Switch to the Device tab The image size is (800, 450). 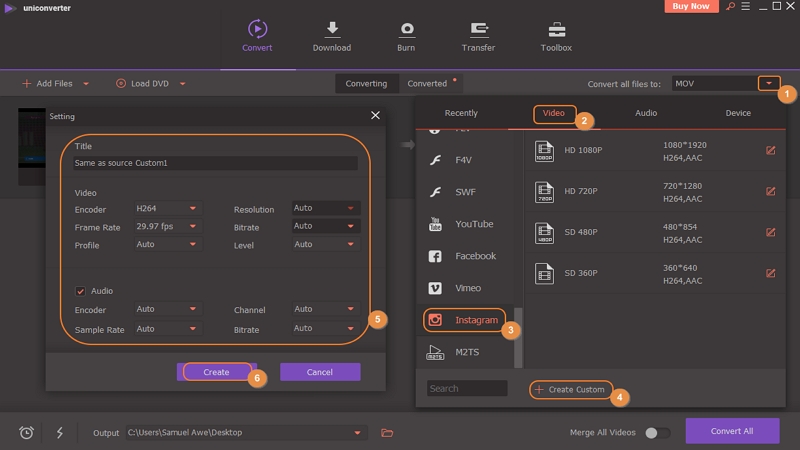pyautogui.click(x=738, y=114)
